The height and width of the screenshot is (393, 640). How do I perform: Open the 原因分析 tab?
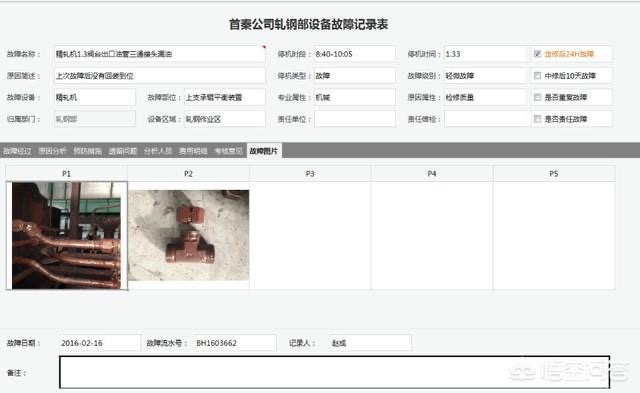(52, 151)
